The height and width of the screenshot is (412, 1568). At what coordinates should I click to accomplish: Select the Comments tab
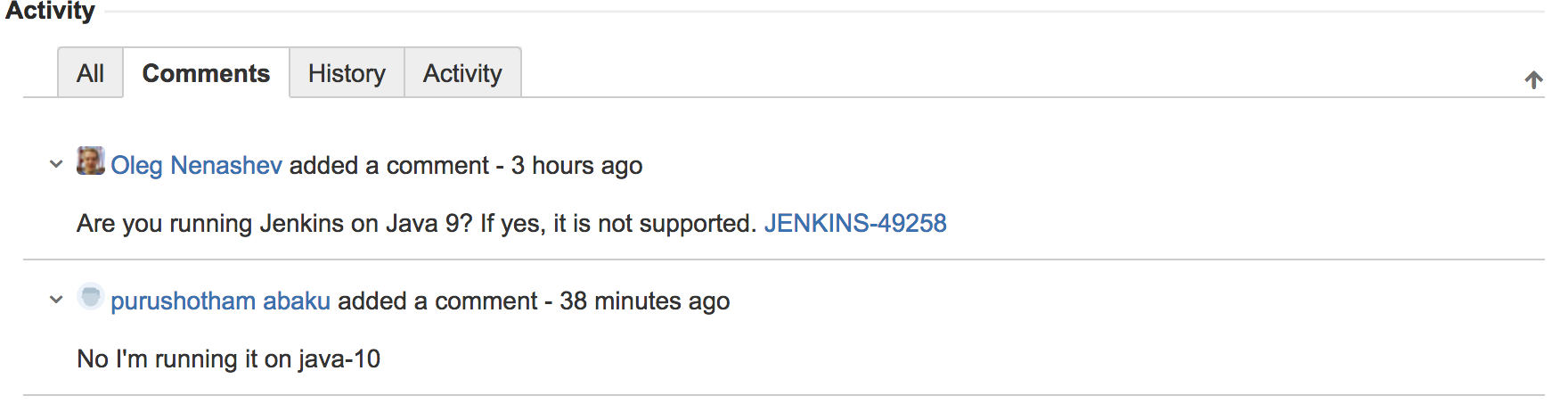click(x=206, y=73)
